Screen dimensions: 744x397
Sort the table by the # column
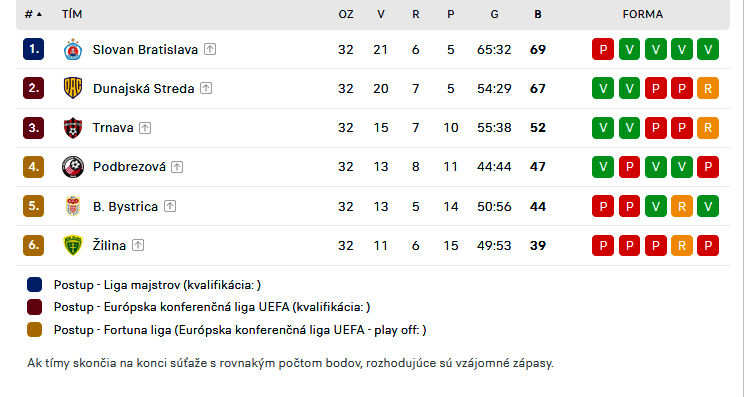coord(33,14)
